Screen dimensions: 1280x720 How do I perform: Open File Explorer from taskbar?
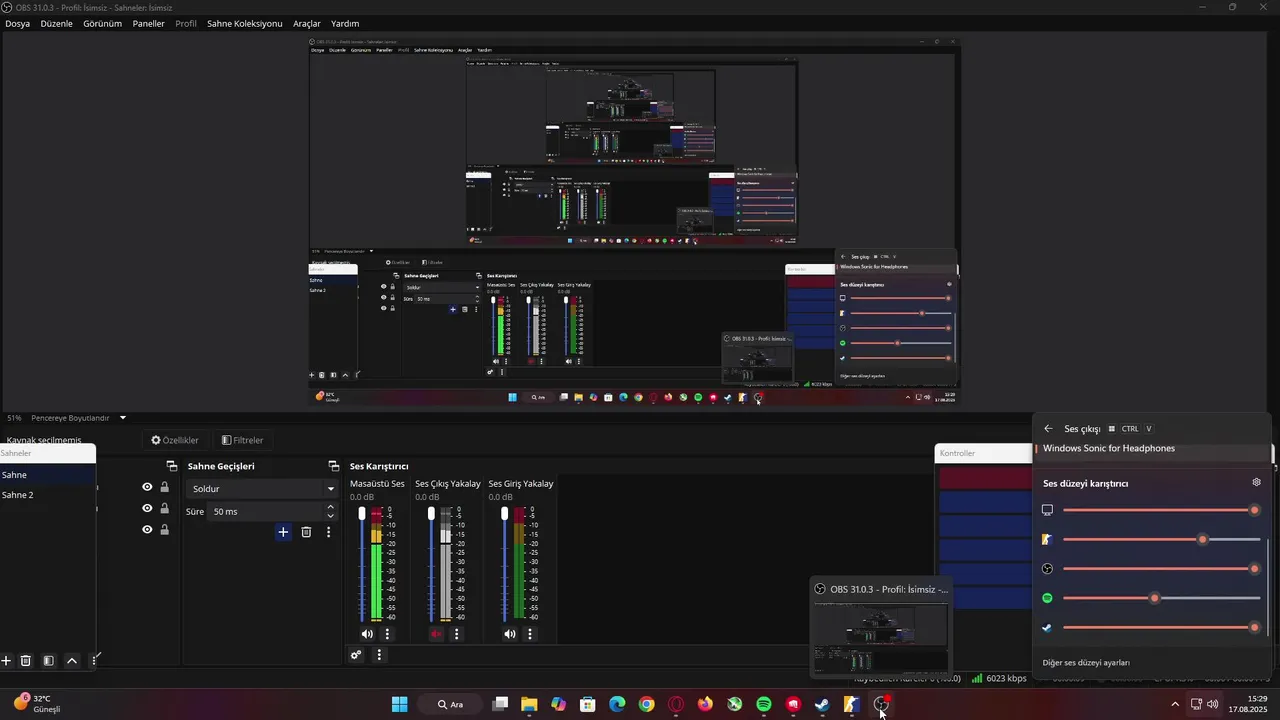click(530, 704)
